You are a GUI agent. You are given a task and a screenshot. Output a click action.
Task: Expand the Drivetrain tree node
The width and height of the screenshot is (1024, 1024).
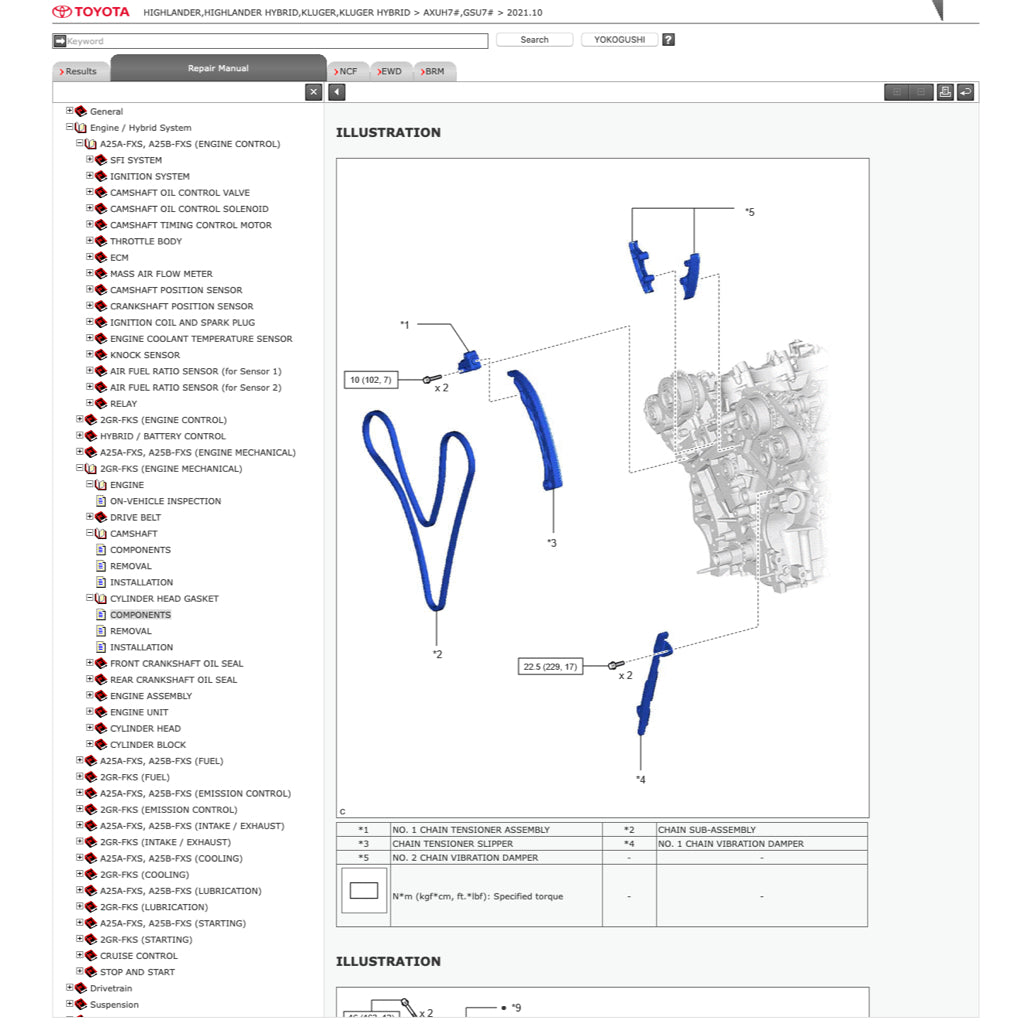click(70, 988)
